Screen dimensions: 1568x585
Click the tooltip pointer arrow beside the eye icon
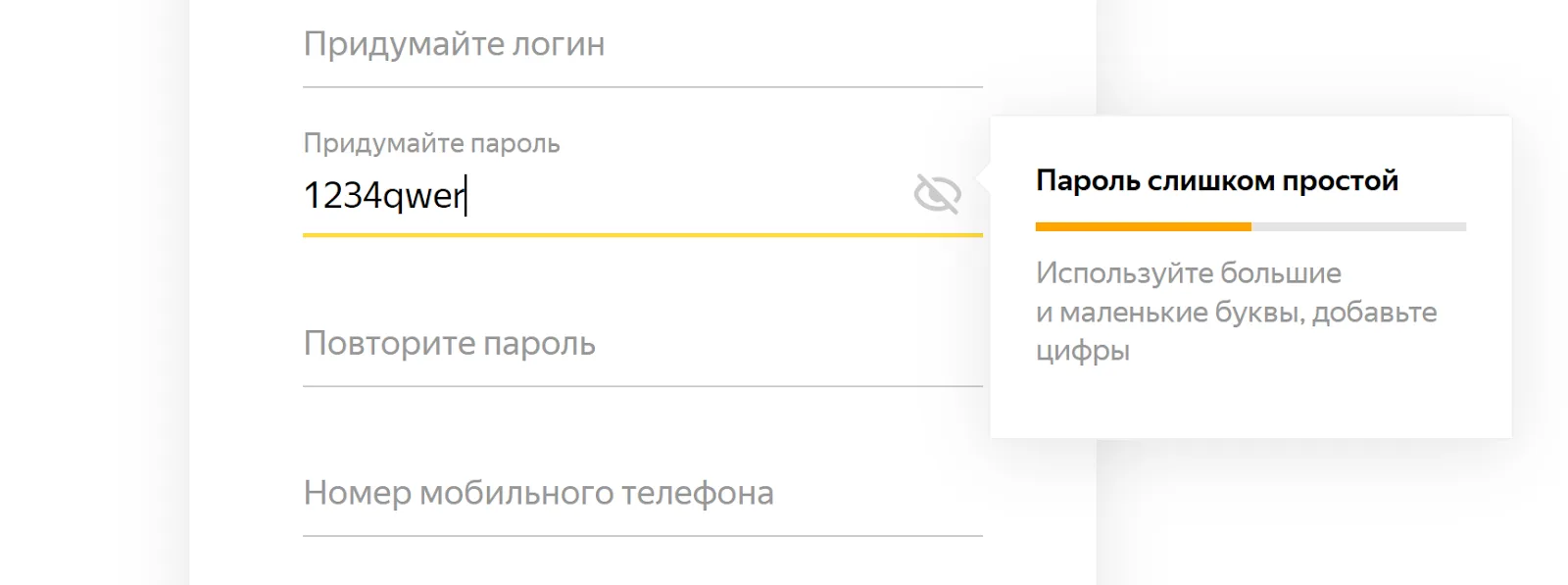(x=983, y=179)
